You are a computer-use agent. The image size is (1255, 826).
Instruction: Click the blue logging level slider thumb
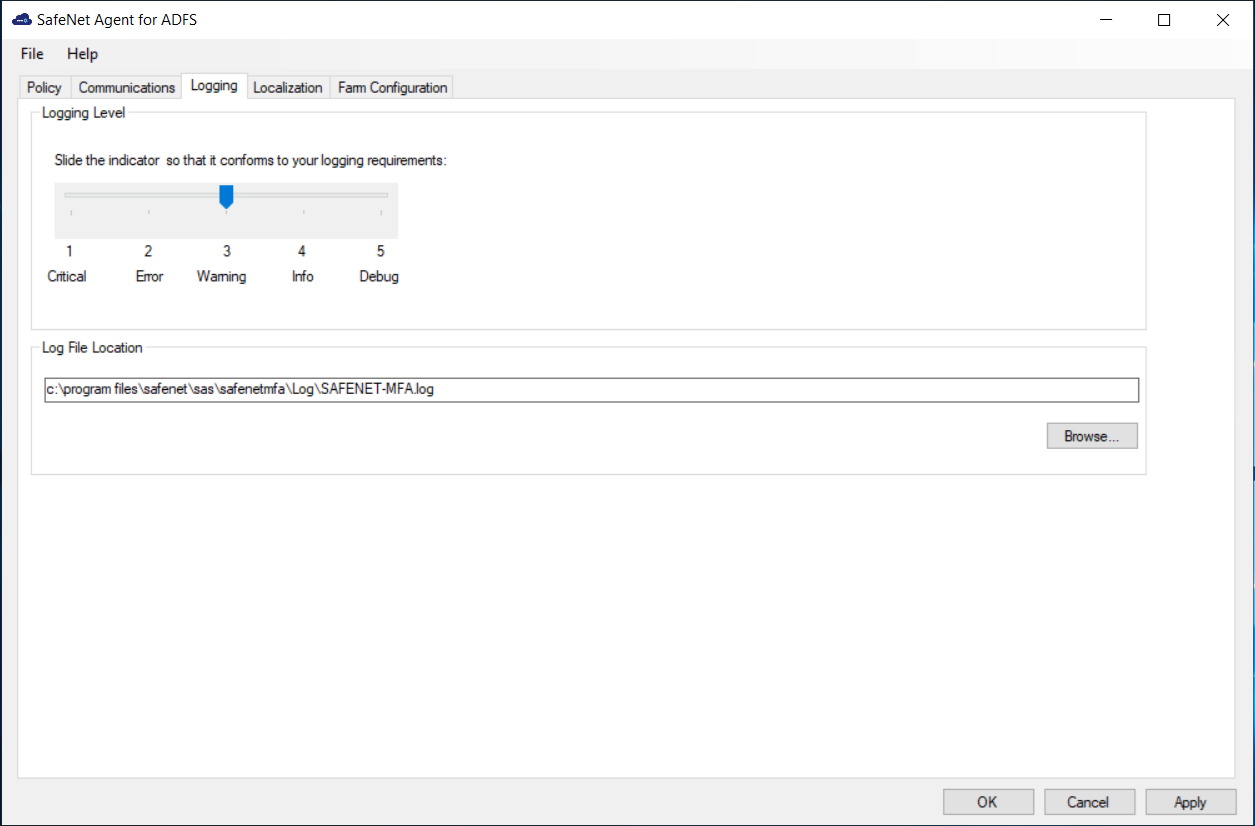226,196
